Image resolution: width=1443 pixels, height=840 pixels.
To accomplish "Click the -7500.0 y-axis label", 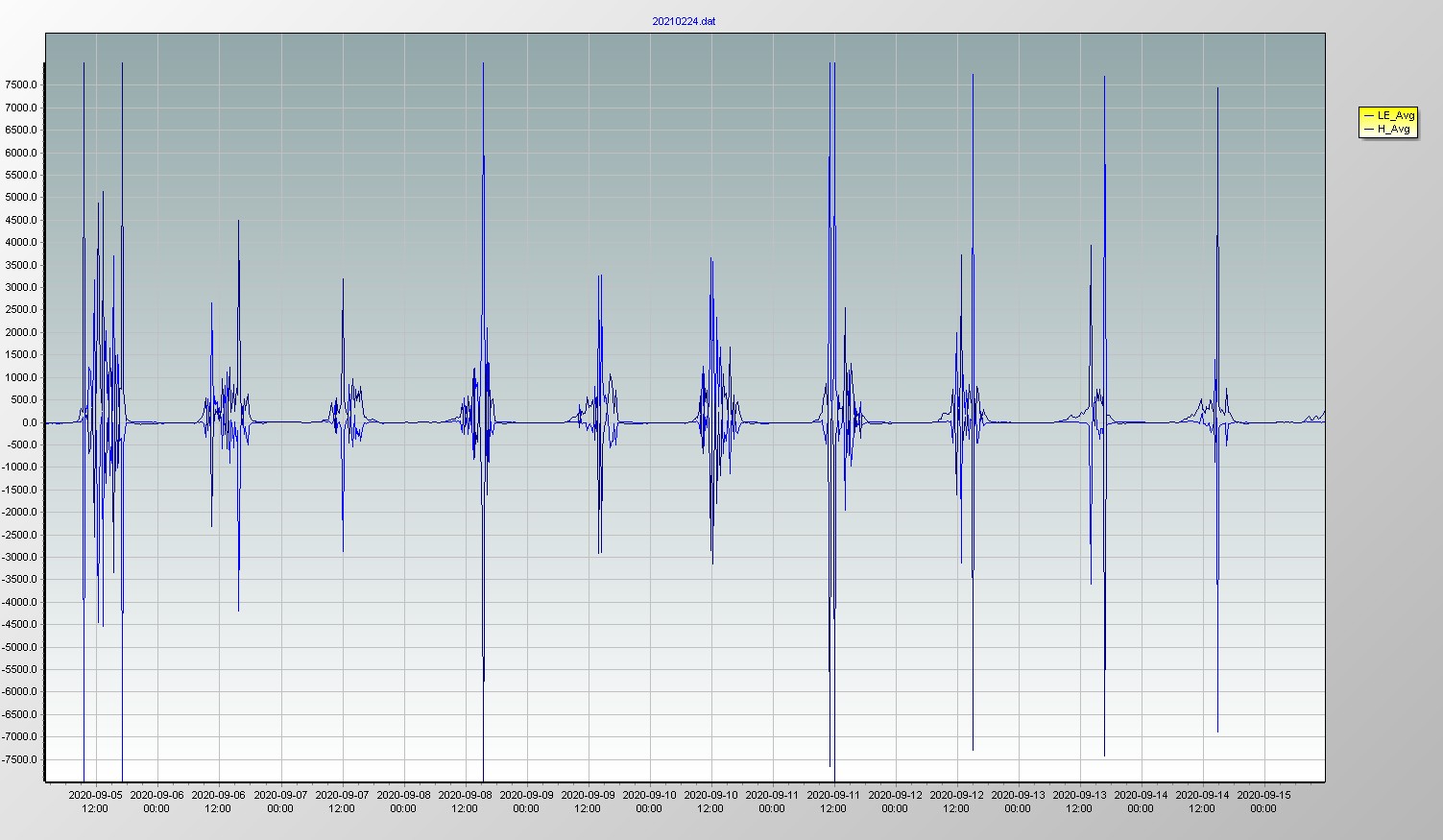I will pyautogui.click(x=20, y=759).
